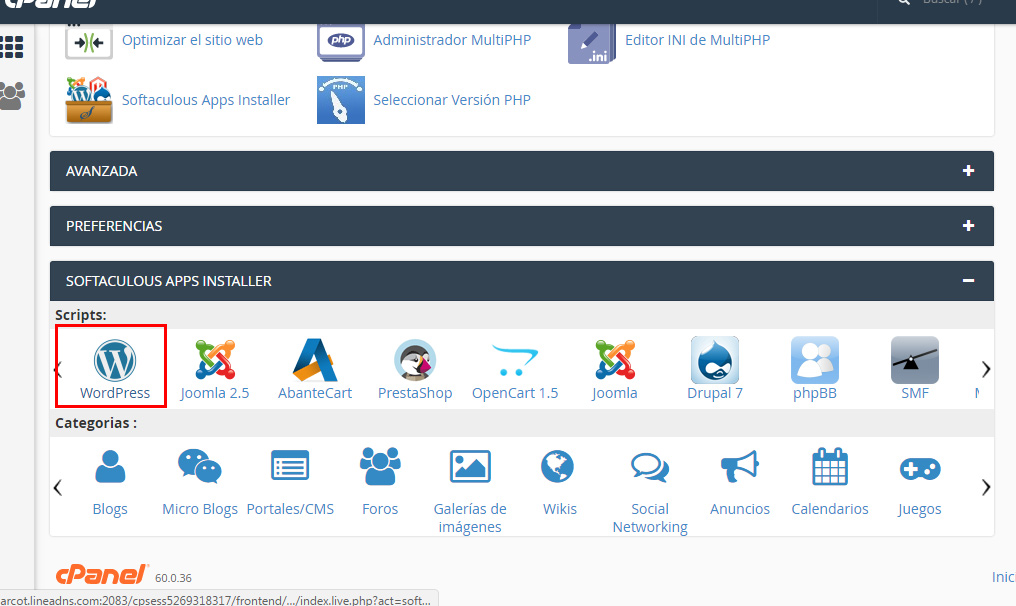This screenshot has height=606, width=1016.
Task: Click the phpBB script icon
Action: 814,360
